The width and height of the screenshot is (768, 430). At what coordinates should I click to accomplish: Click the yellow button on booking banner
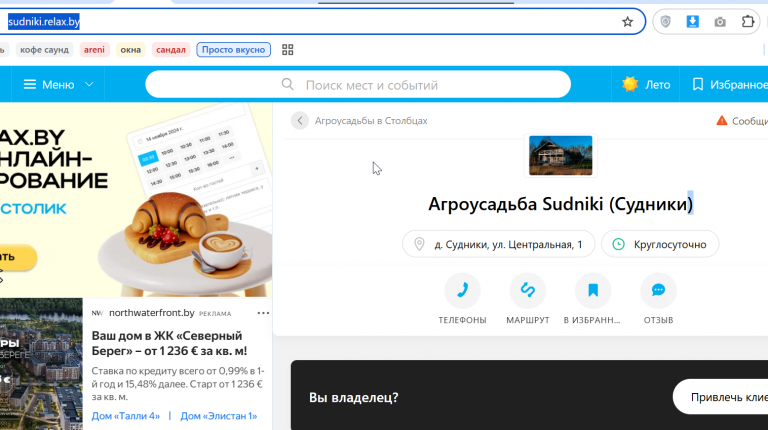18,257
